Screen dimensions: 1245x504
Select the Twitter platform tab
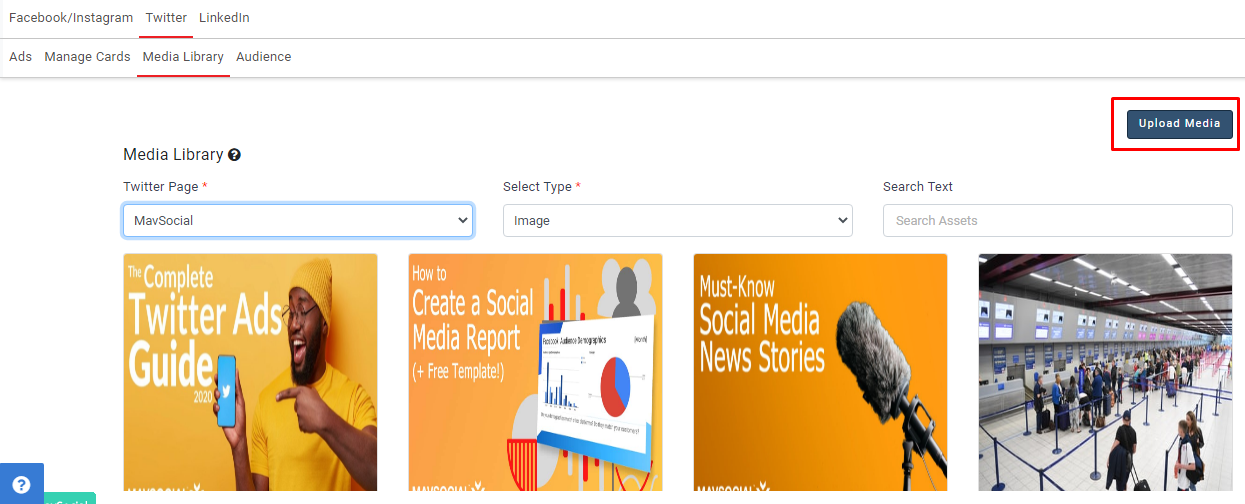pos(166,18)
